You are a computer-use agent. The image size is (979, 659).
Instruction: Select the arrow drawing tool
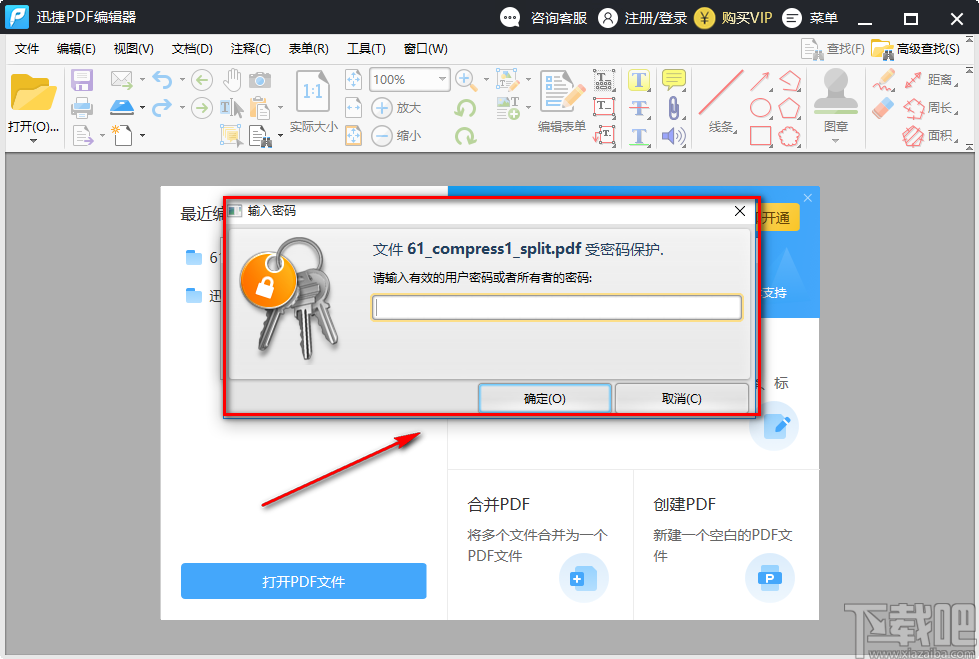[760, 81]
